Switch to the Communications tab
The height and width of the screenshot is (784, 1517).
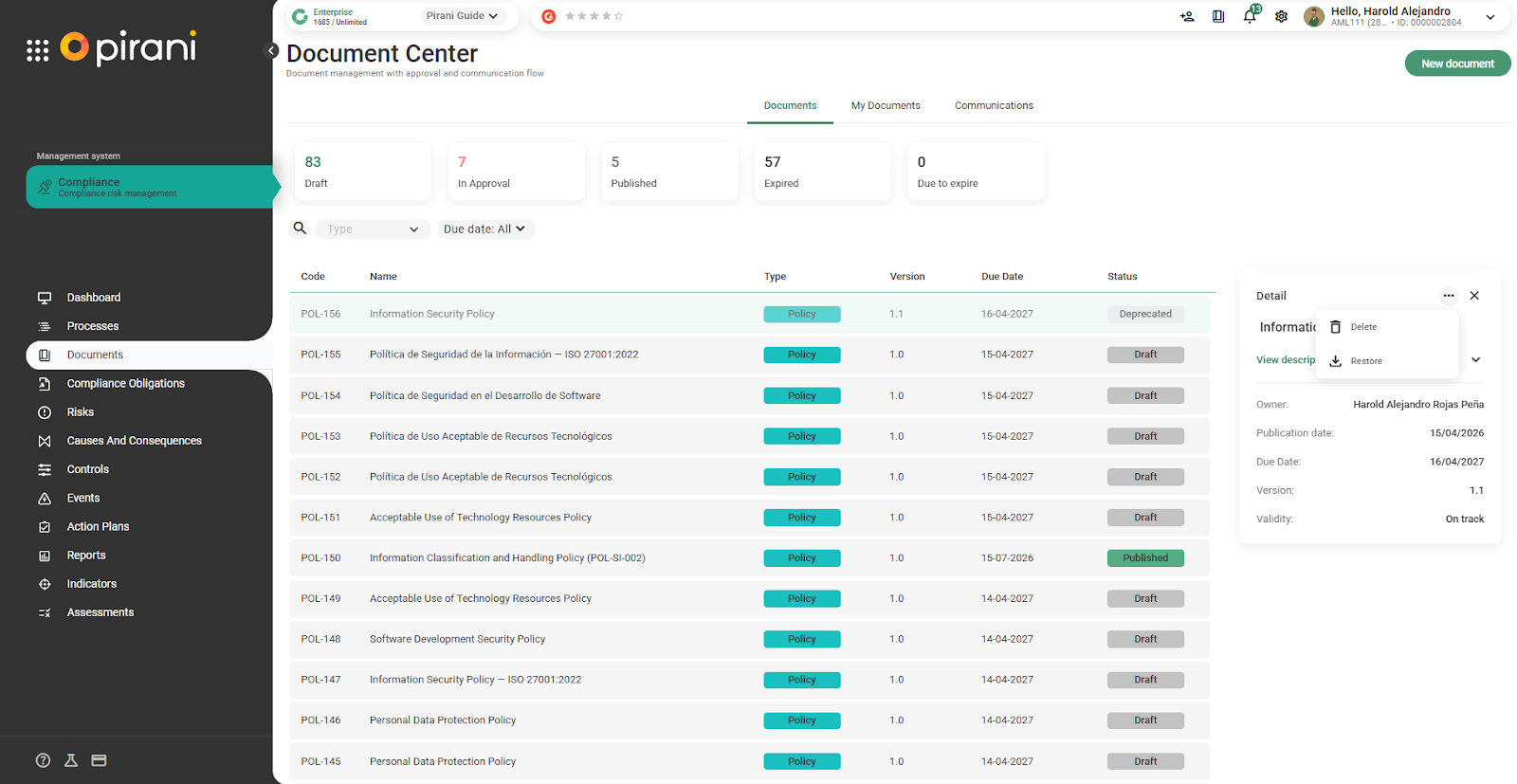tap(993, 106)
